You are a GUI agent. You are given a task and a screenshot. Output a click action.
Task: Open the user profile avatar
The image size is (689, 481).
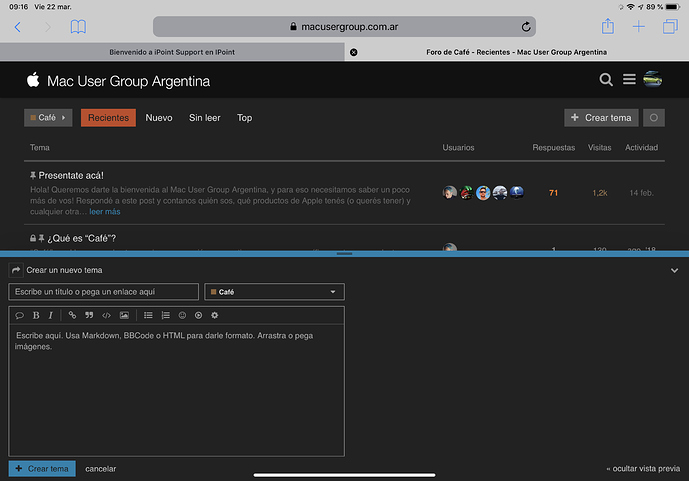point(653,80)
